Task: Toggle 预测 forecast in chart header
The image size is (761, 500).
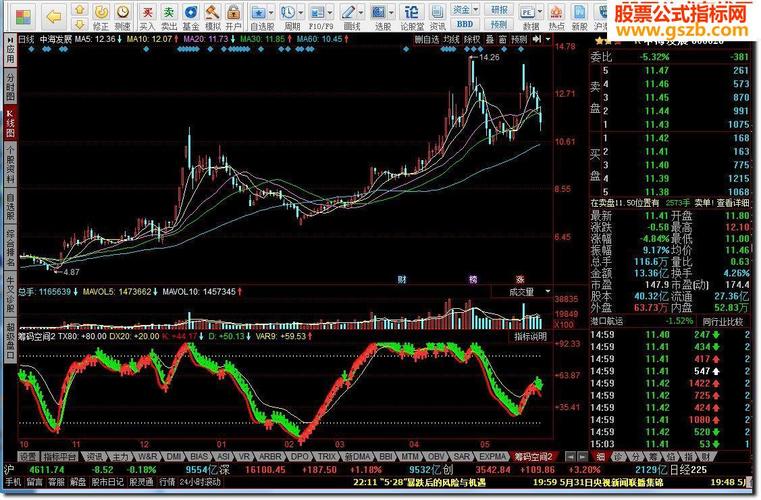Action: pyautogui.click(x=519, y=39)
